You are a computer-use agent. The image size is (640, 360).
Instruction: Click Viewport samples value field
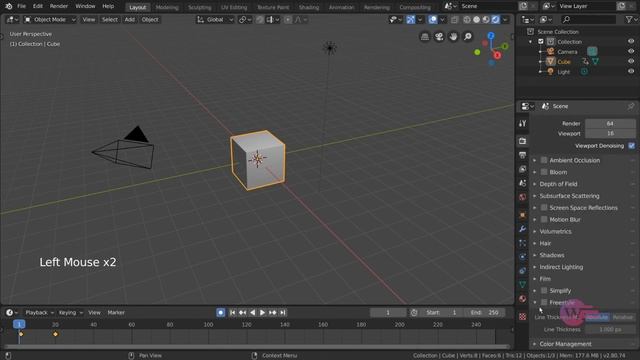pos(610,133)
